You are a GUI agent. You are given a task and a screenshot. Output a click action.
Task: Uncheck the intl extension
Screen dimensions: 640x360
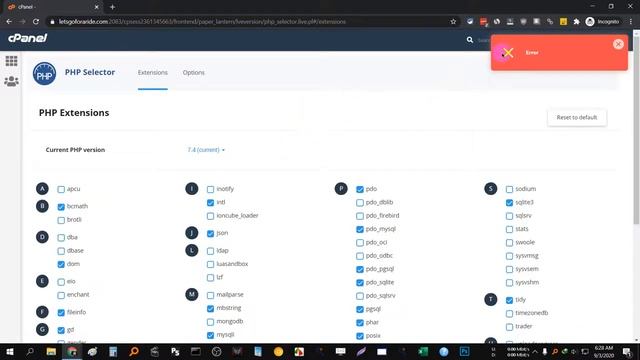click(x=211, y=203)
